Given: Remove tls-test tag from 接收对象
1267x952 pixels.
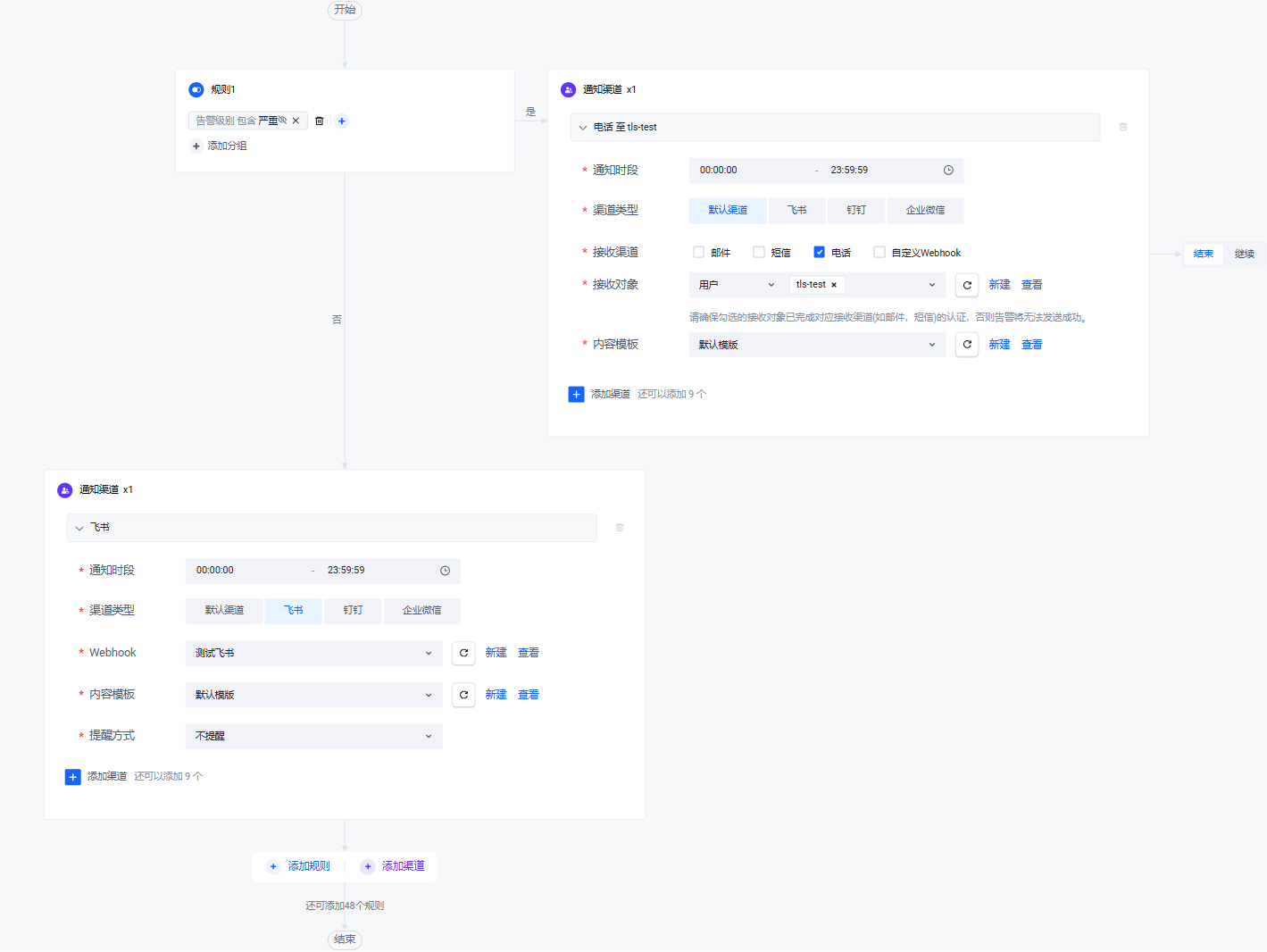Looking at the screenshot, I should point(834,285).
